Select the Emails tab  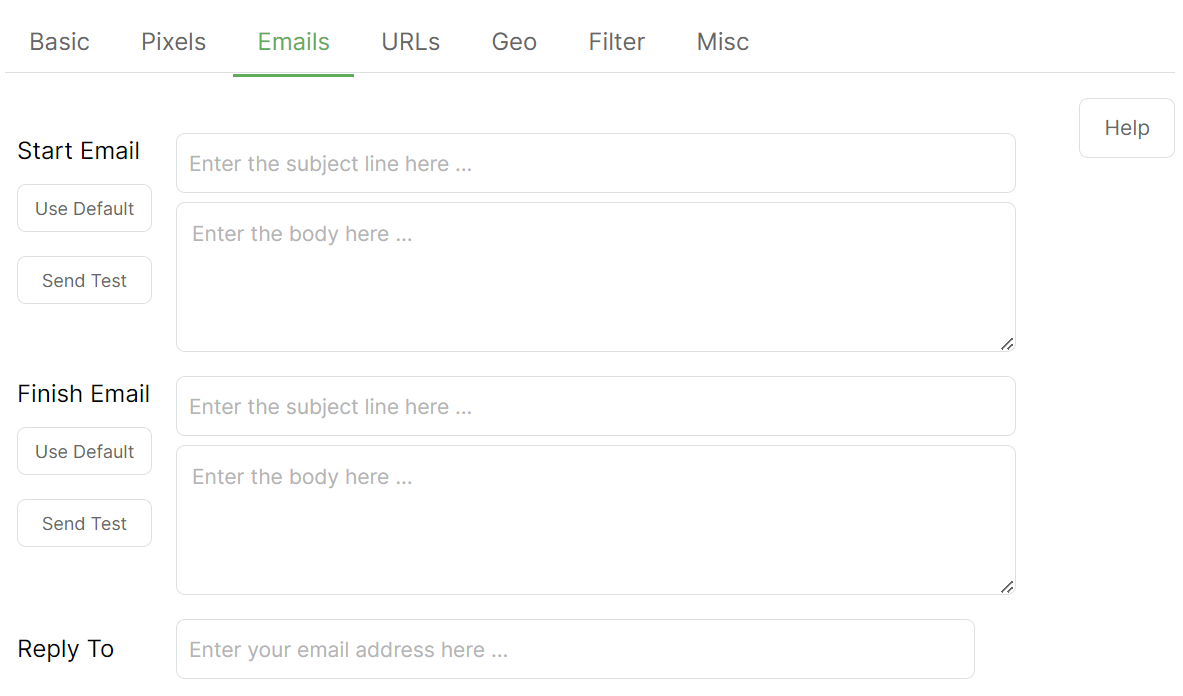[293, 42]
